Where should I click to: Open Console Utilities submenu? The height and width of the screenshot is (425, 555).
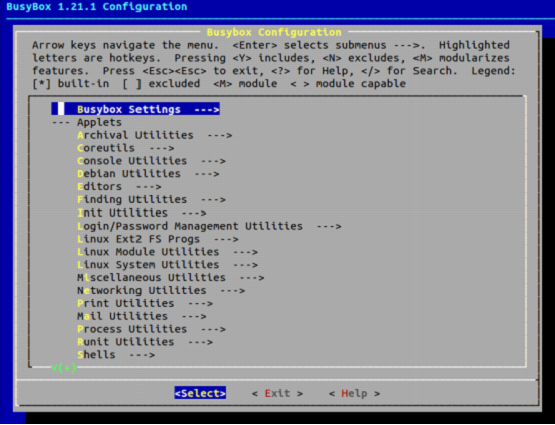click(151, 161)
